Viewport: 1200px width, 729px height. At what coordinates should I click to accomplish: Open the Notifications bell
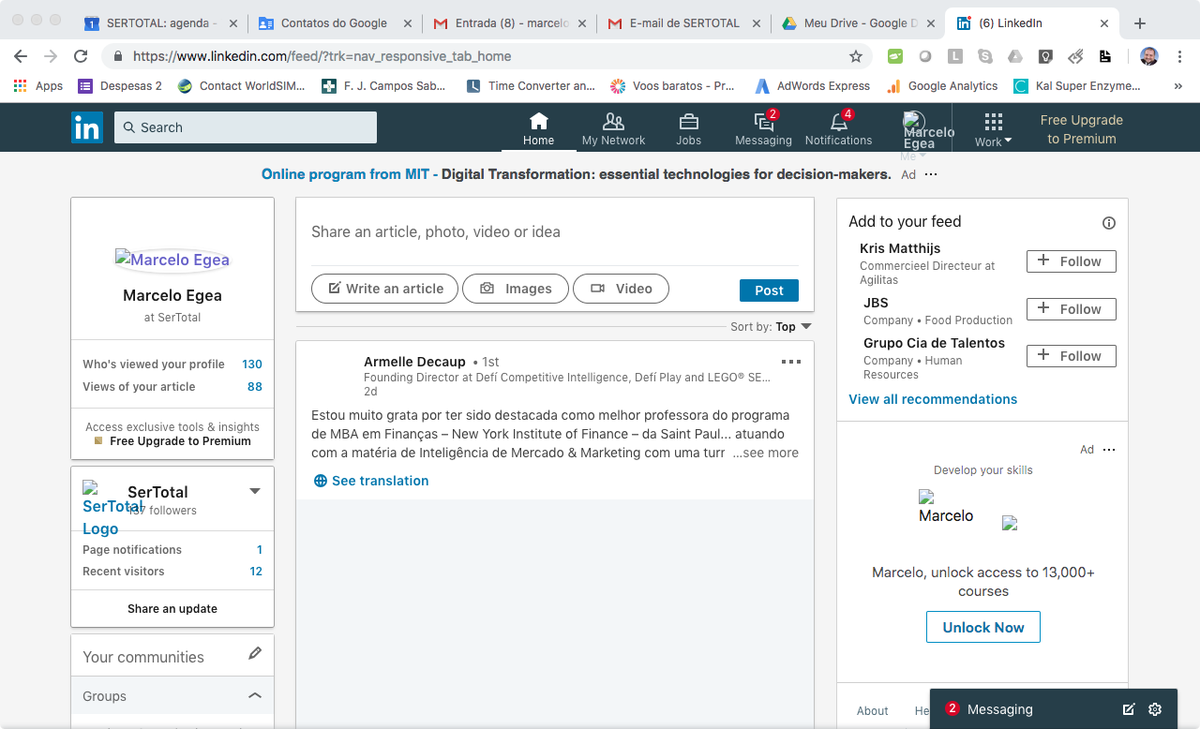[x=838, y=128]
